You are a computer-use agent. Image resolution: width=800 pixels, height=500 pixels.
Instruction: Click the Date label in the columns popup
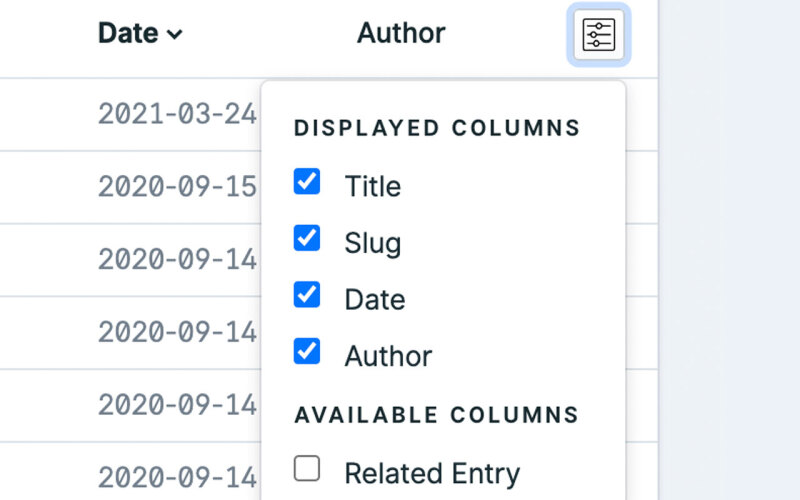coord(374,299)
